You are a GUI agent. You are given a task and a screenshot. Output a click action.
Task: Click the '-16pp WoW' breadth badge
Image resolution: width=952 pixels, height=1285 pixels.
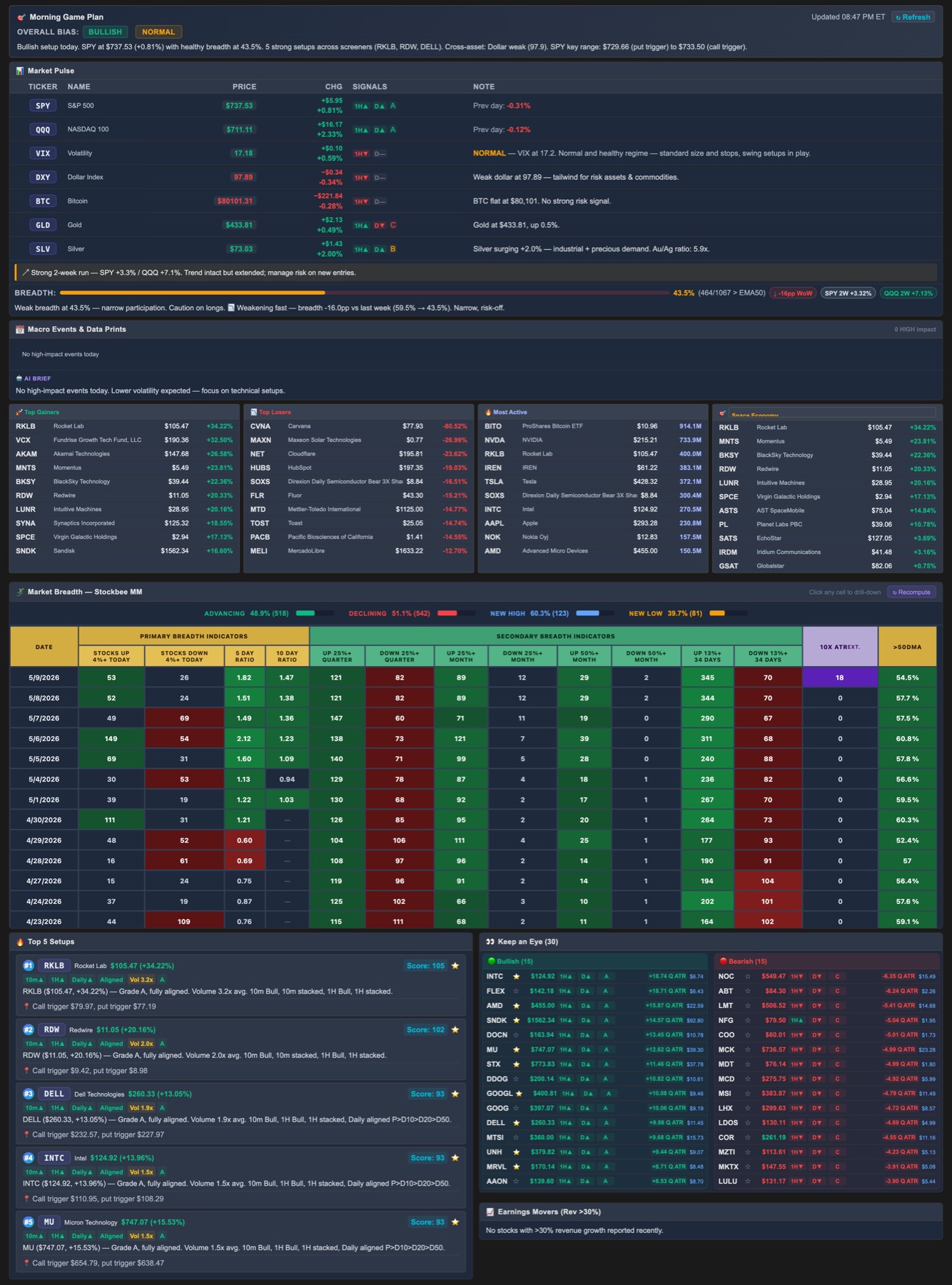click(x=793, y=293)
